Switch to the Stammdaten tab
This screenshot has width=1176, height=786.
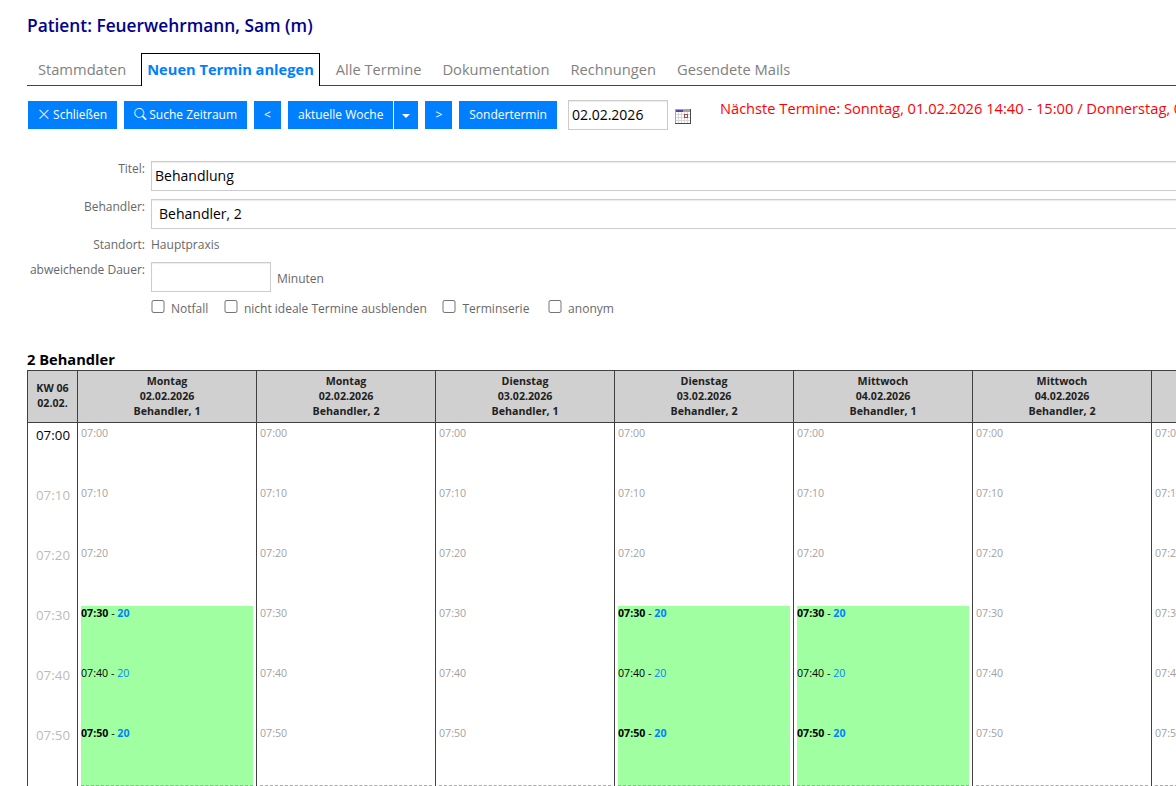(82, 70)
